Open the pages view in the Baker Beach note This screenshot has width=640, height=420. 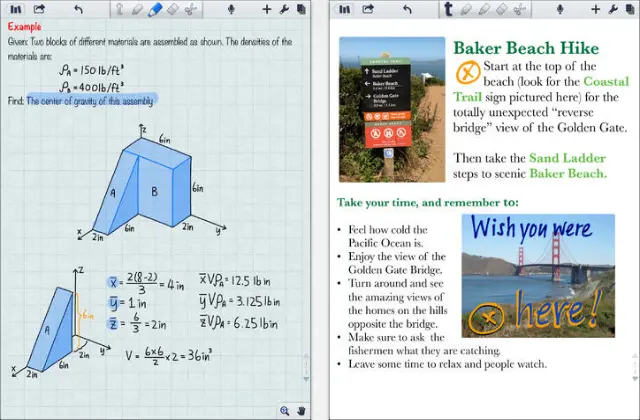click(x=630, y=9)
